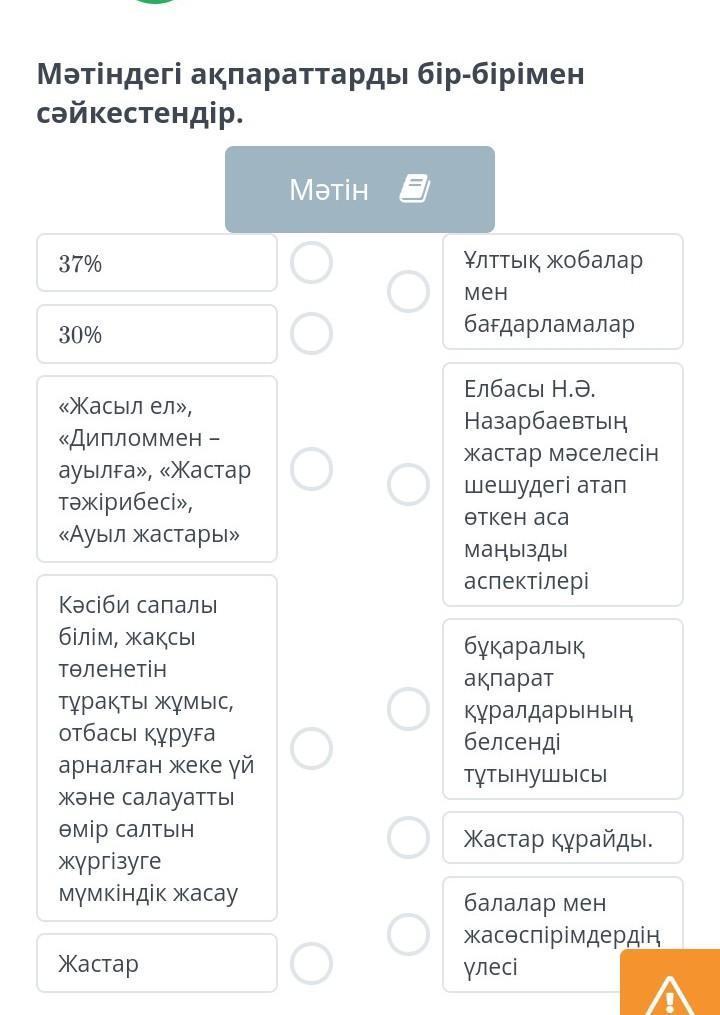
Task: Select circle beside Ұлттық жобалар мен бағдарламалар
Action: [409, 291]
